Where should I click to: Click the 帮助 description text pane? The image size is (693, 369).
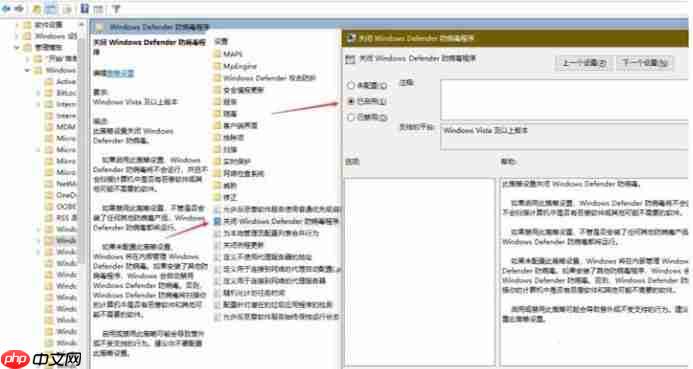click(x=594, y=271)
